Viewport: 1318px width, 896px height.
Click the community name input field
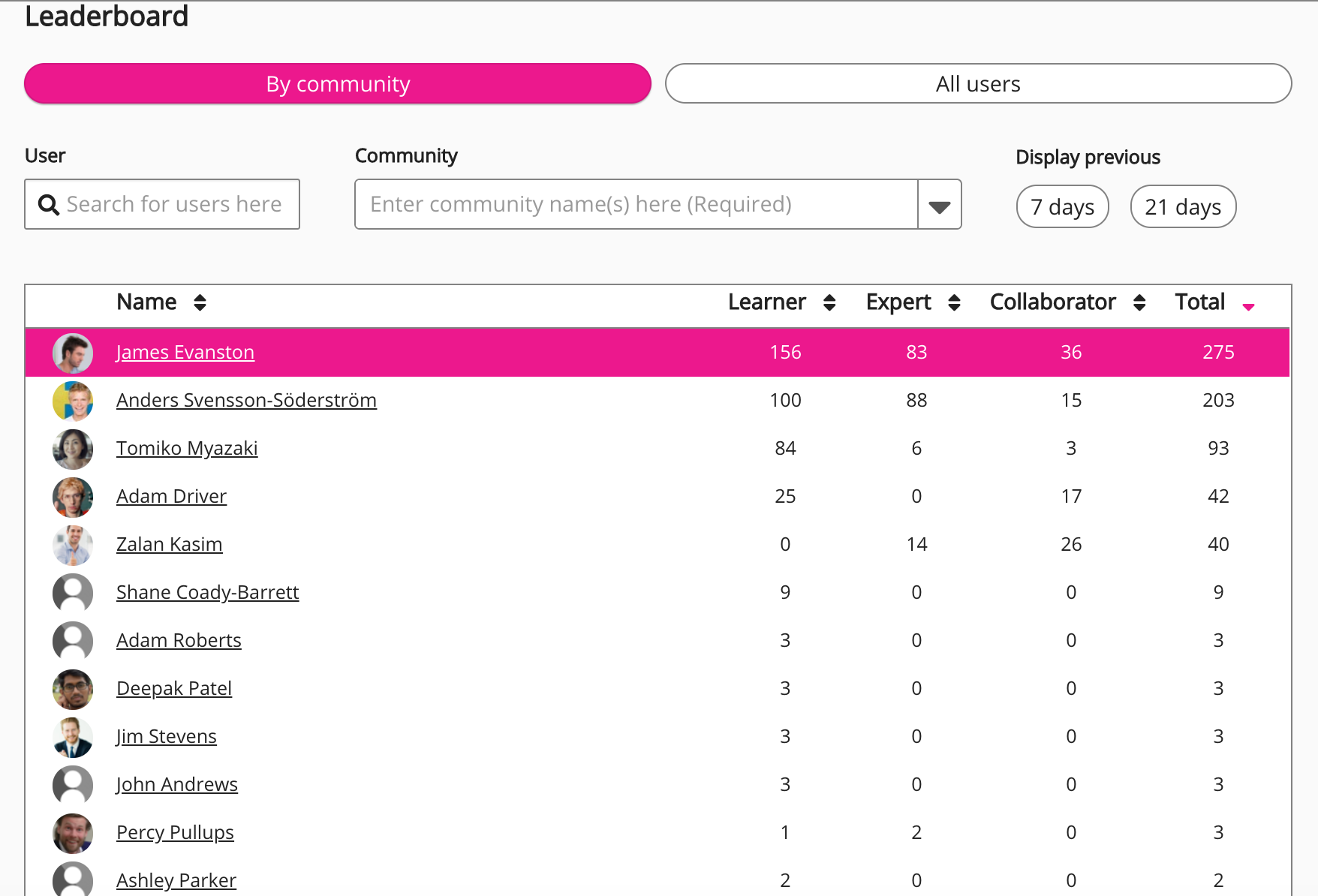(636, 205)
